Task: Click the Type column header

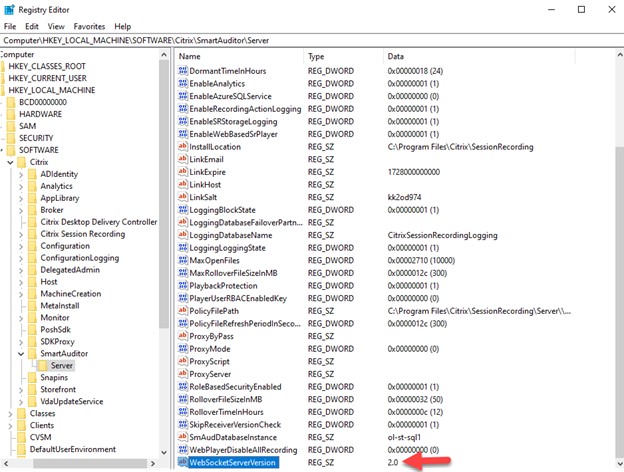Action: click(343, 56)
